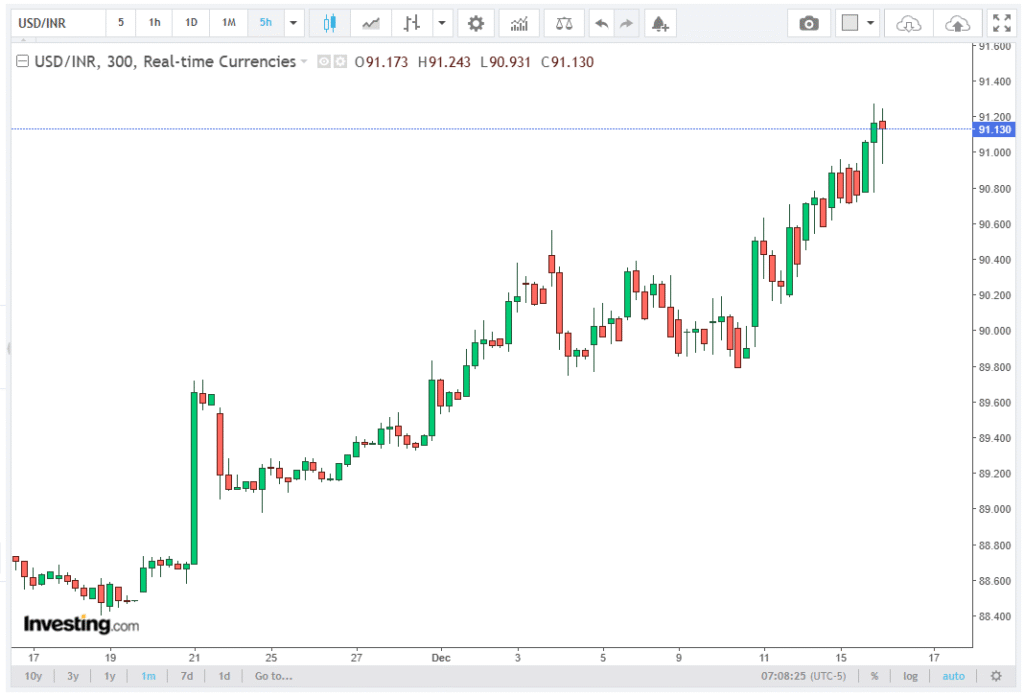Image resolution: width=1024 pixels, height=696 pixels.
Task: Click the compare symbols scale icon
Action: coord(564,23)
